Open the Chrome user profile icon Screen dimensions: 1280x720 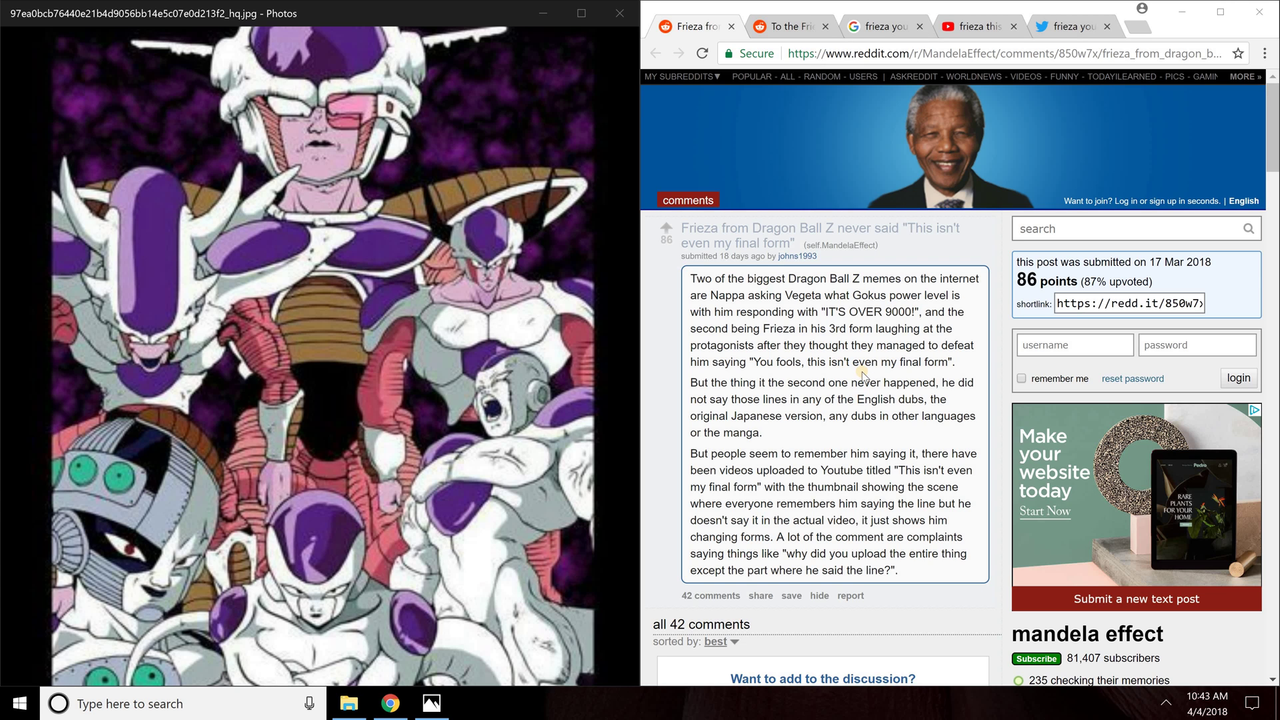coord(1142,9)
